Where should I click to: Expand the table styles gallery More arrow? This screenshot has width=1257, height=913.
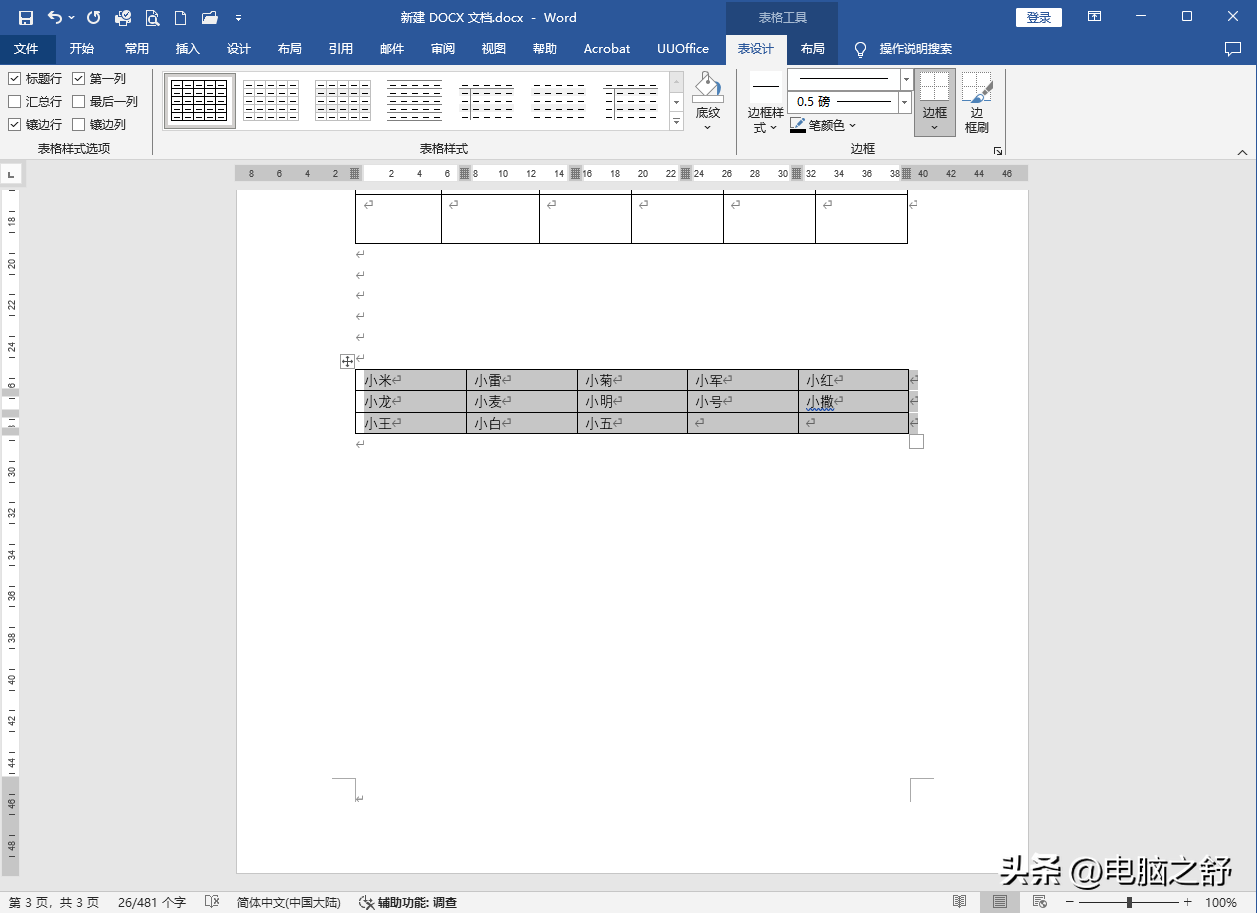pos(676,121)
